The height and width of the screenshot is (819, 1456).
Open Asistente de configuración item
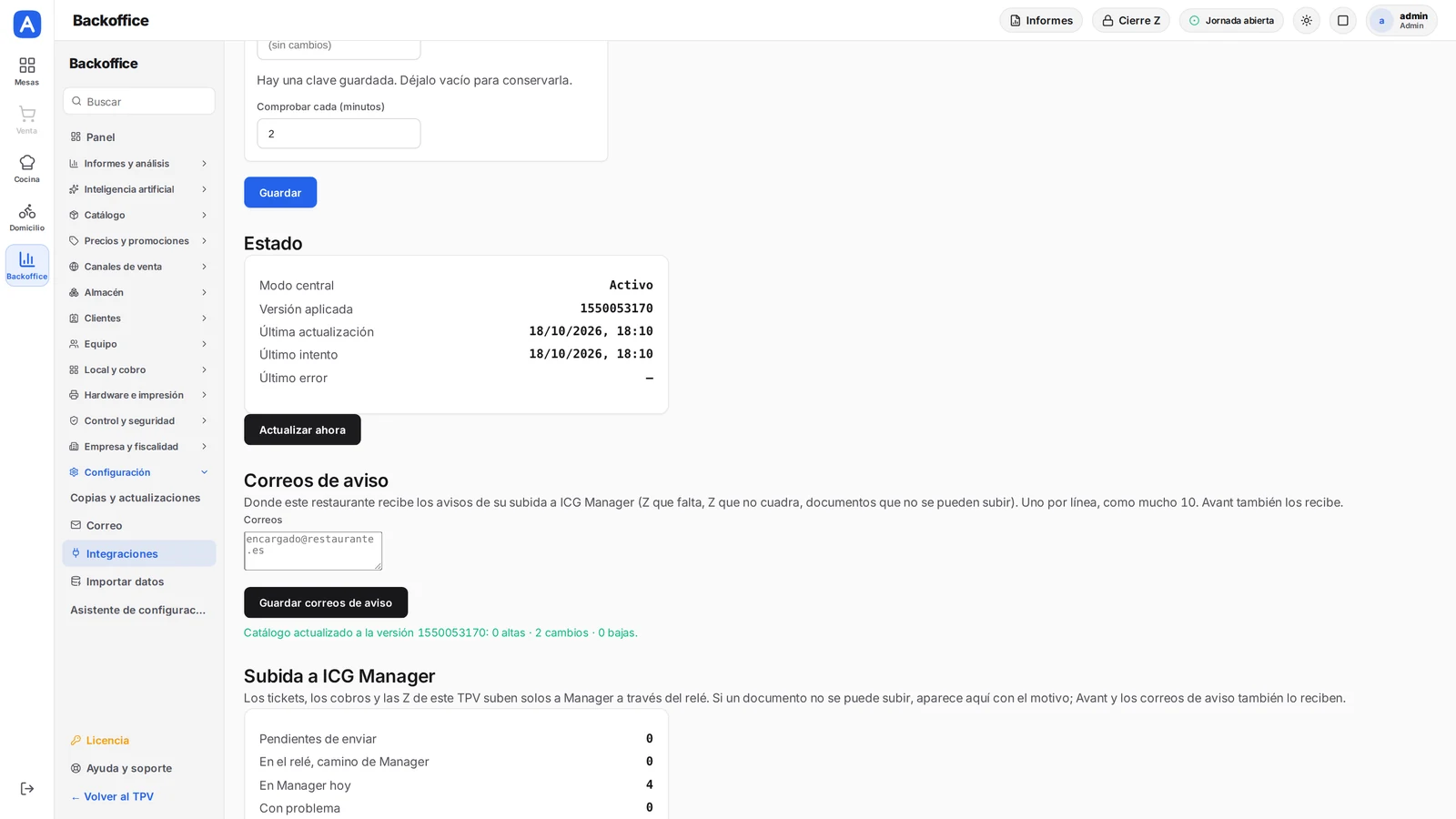tap(139, 610)
